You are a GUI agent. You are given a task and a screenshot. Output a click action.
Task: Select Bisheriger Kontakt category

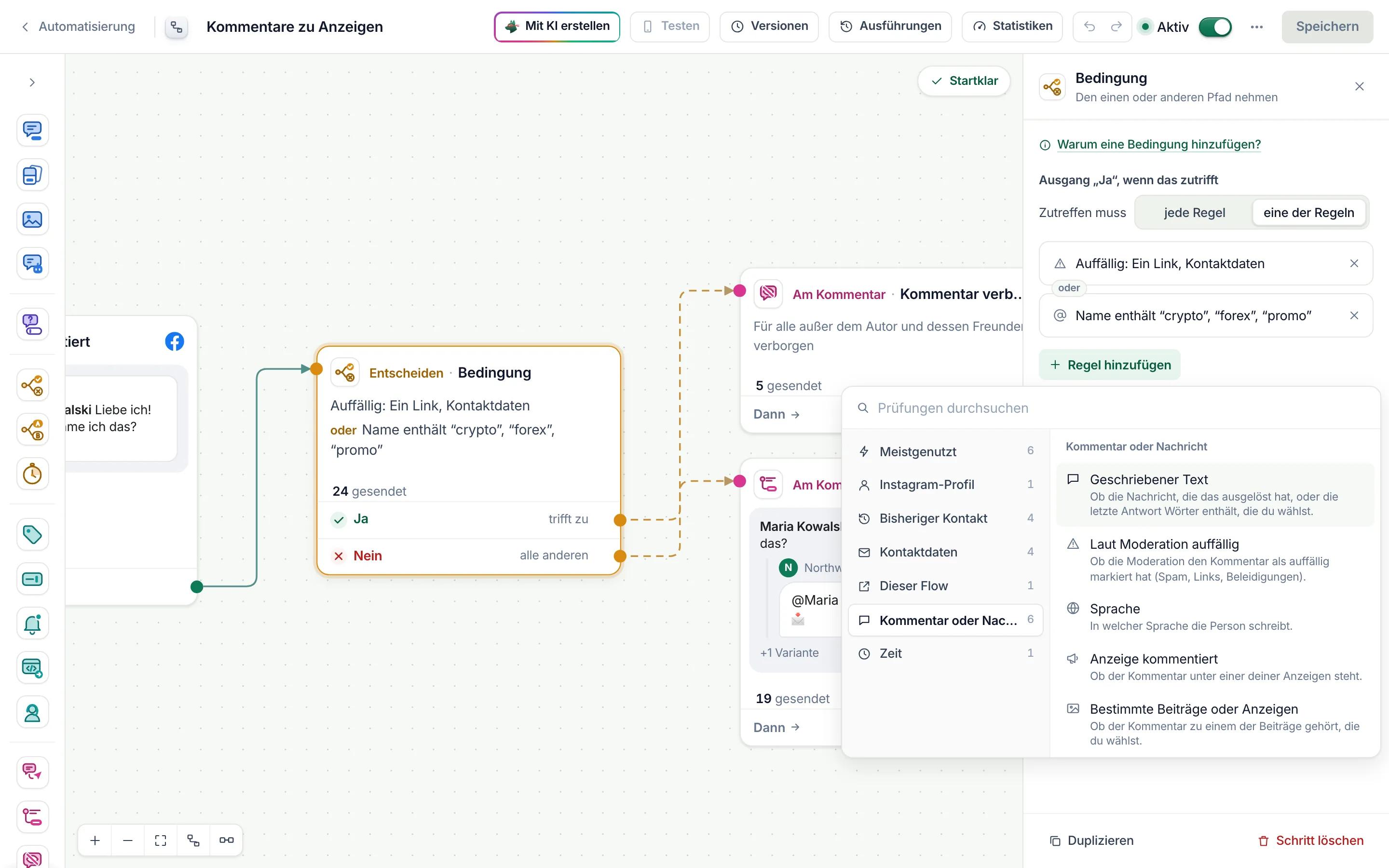tap(945, 518)
